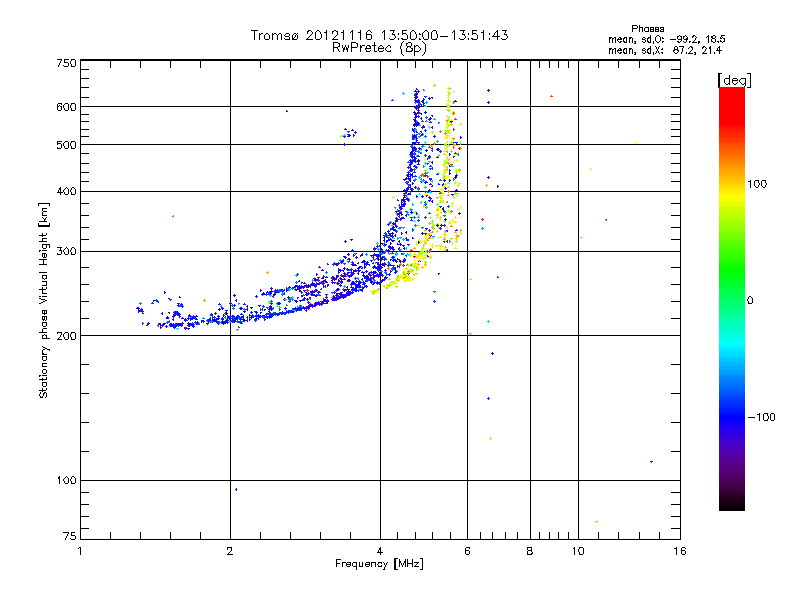
Task: Click the '16' tick label on the frequency axis
Action: [680, 551]
